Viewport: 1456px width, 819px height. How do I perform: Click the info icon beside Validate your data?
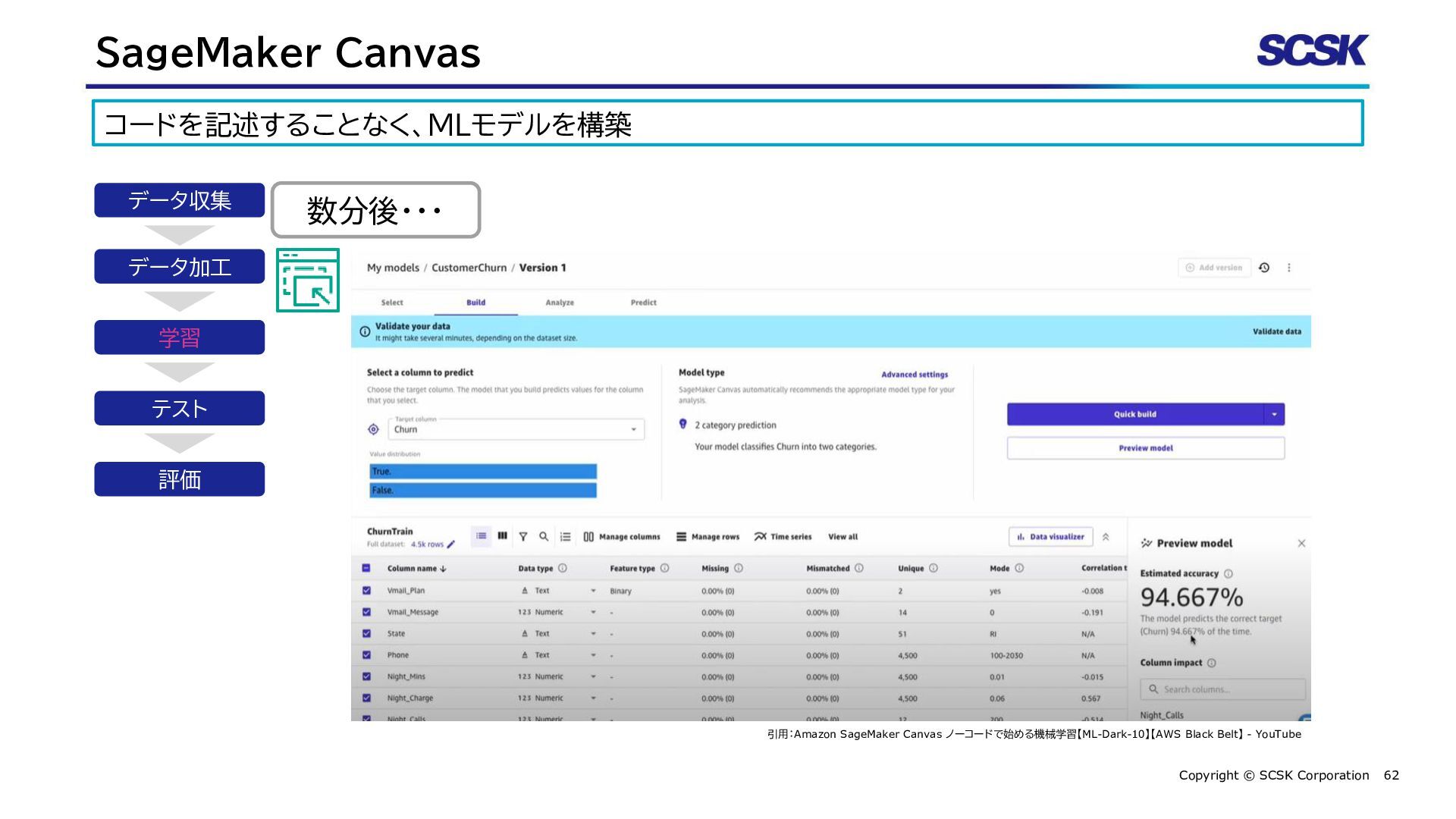(x=365, y=331)
